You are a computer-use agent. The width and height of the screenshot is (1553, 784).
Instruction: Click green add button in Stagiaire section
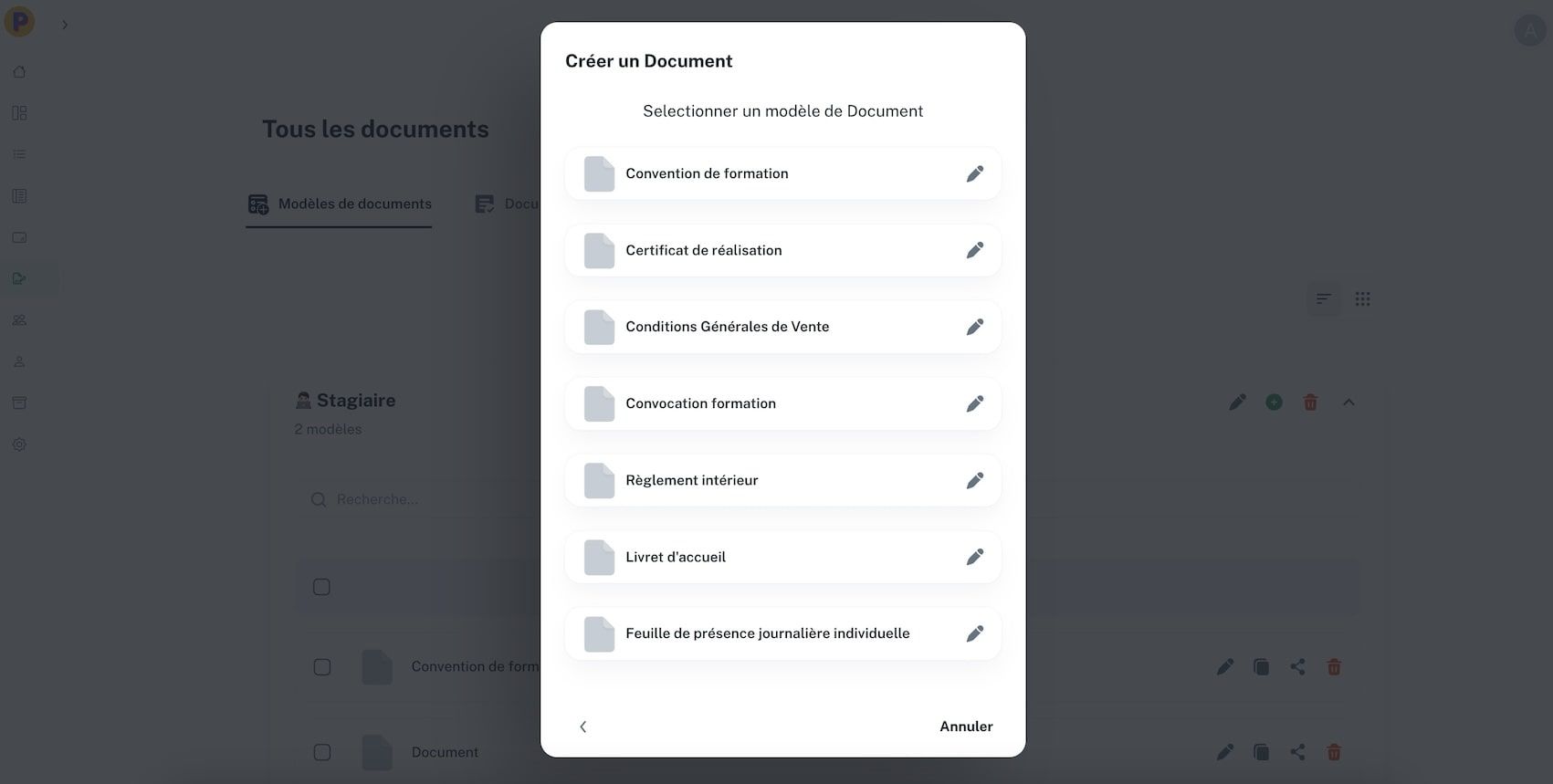tap(1274, 402)
